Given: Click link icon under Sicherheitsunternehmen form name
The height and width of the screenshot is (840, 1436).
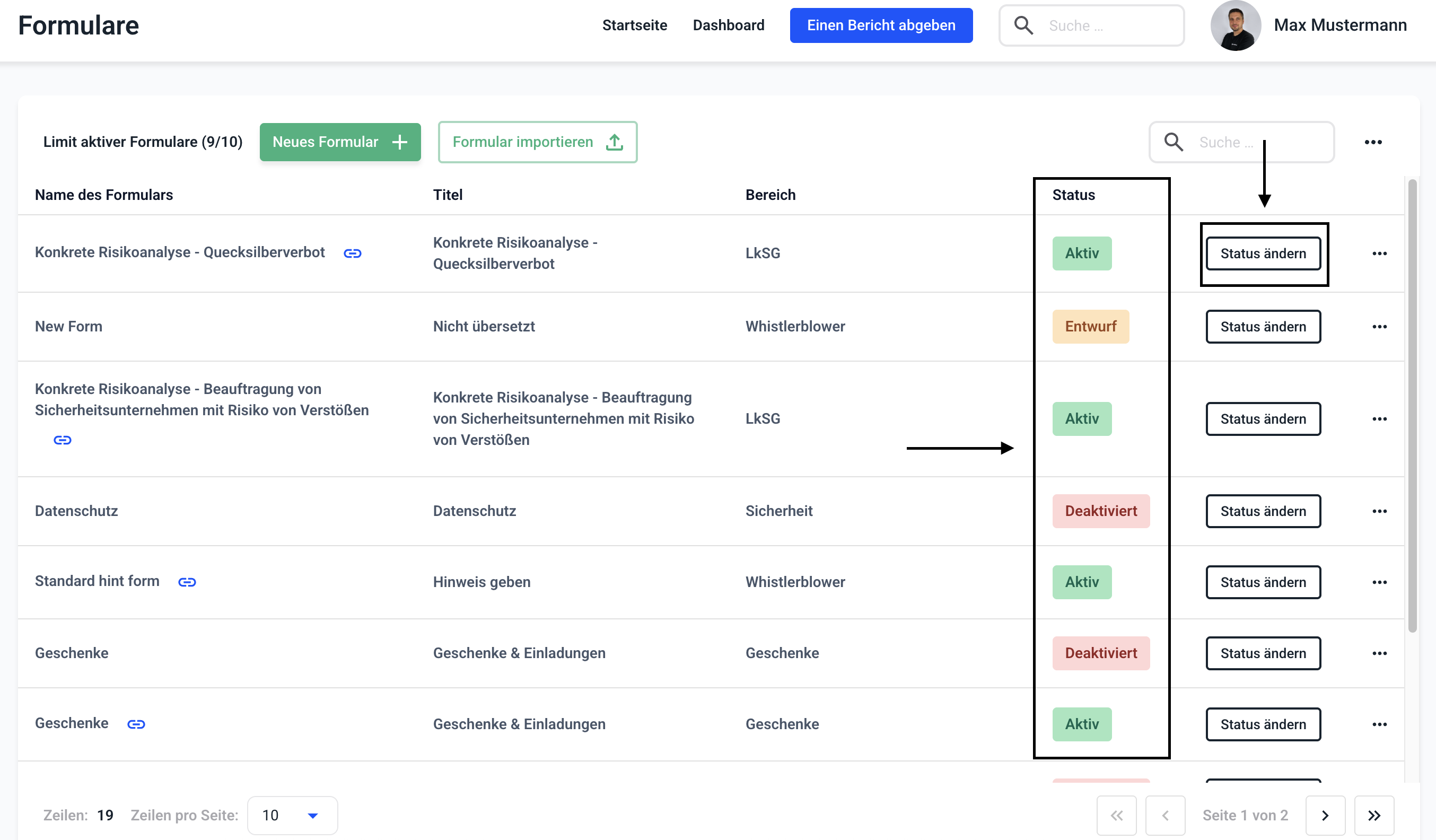Looking at the screenshot, I should [x=62, y=440].
